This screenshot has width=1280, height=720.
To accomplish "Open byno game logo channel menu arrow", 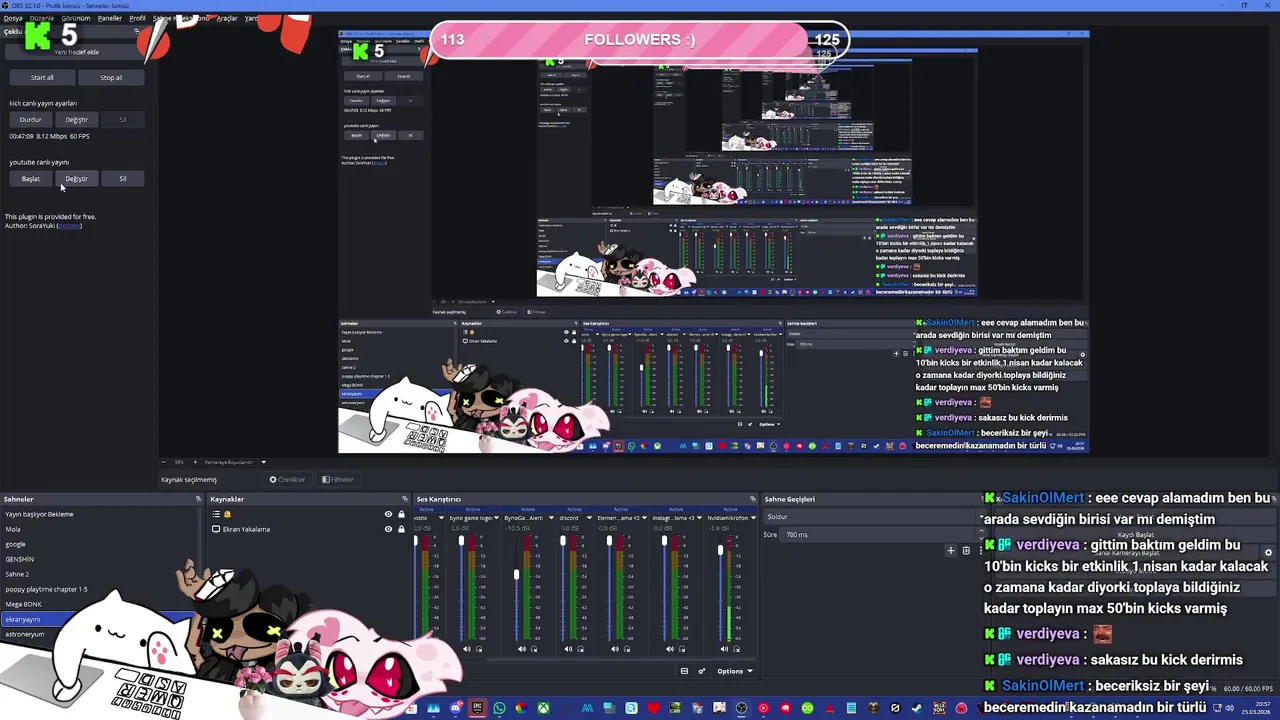I will coord(496,518).
